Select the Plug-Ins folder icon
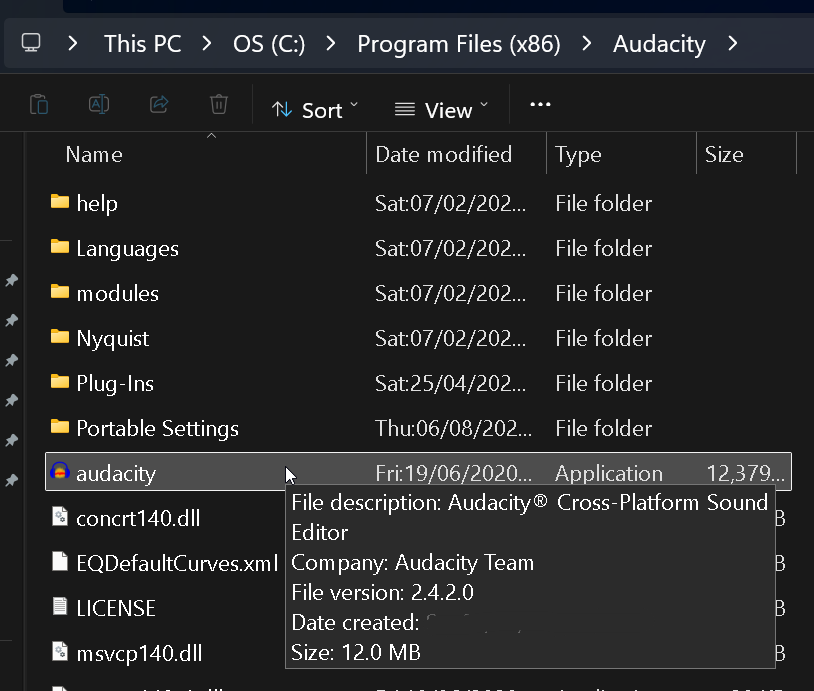The width and height of the screenshot is (814, 691). point(60,382)
